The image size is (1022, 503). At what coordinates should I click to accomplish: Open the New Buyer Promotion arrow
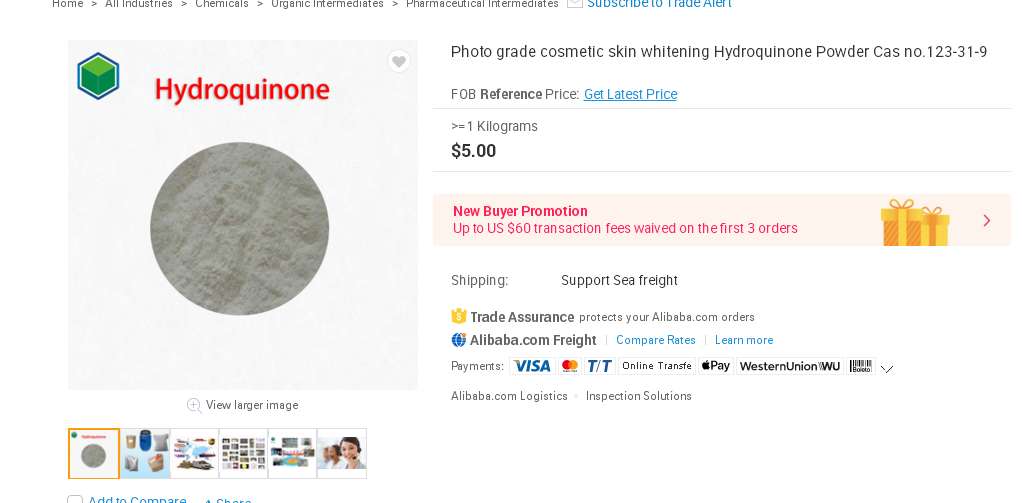tap(987, 220)
